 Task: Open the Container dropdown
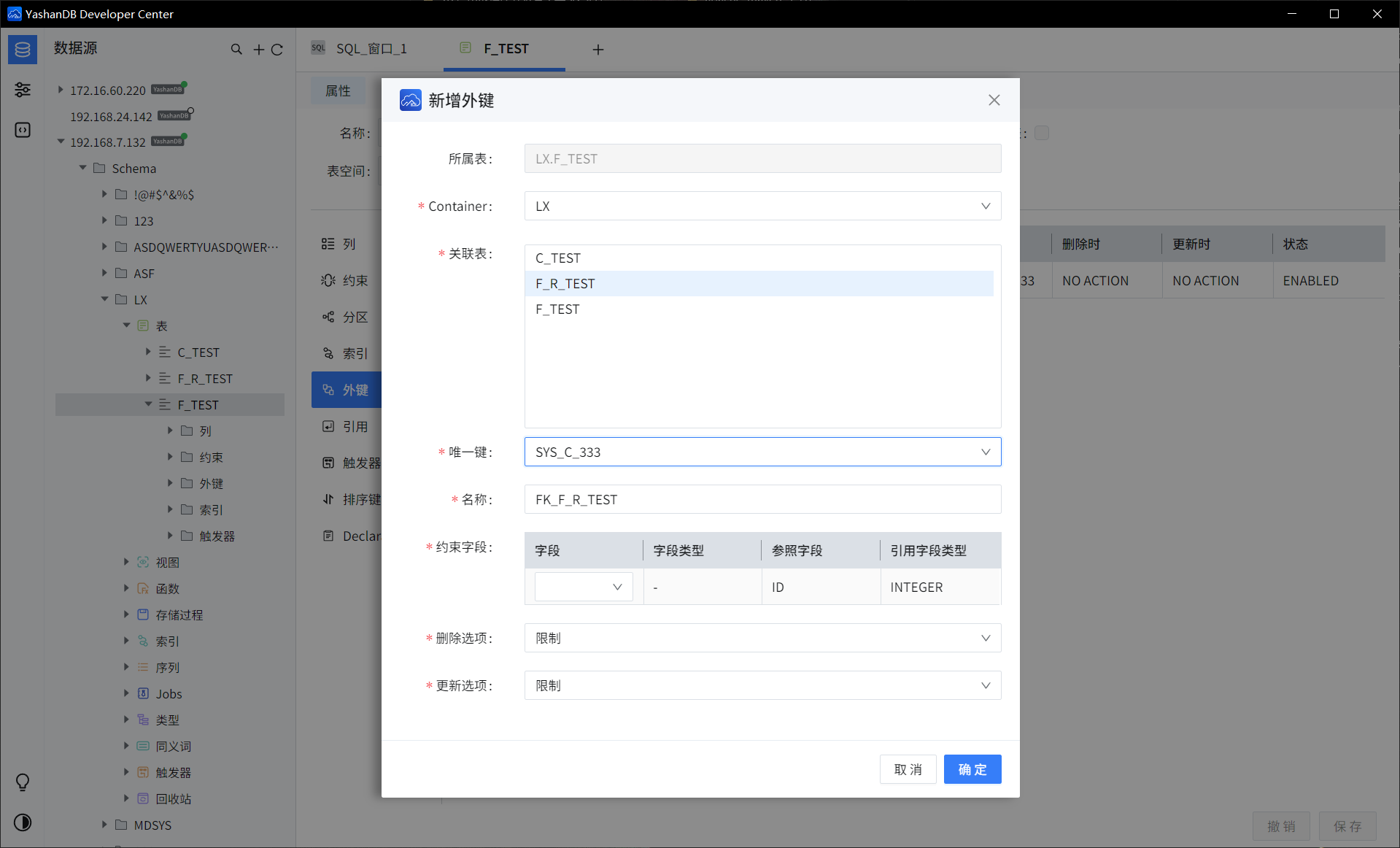tap(762, 207)
